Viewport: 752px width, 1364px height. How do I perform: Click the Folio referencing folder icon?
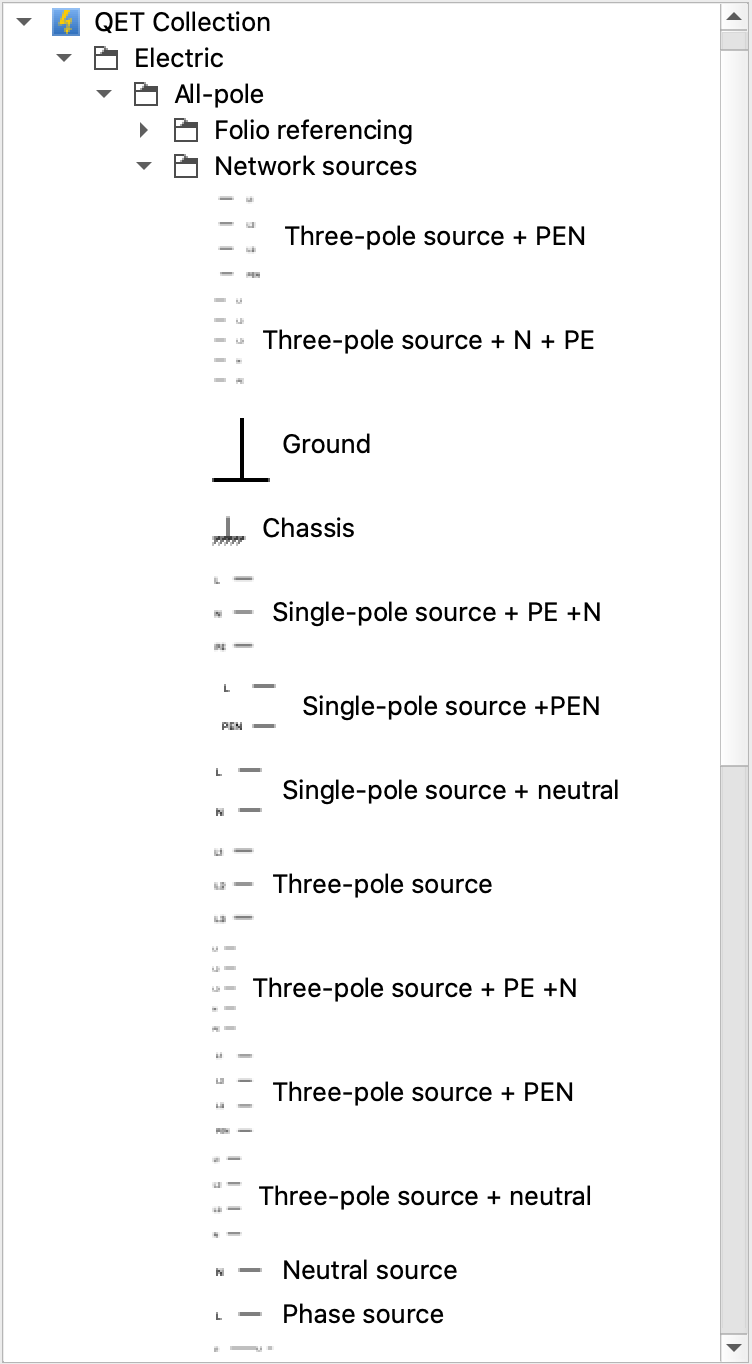click(186, 130)
